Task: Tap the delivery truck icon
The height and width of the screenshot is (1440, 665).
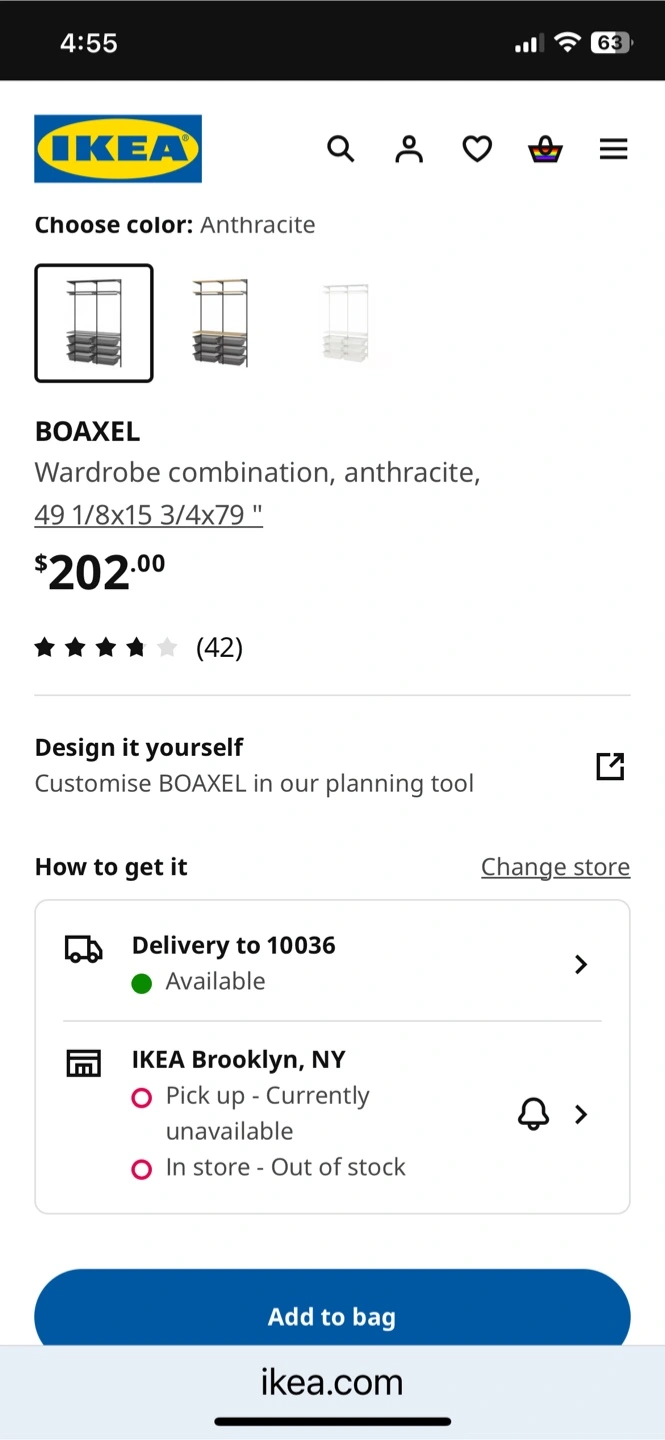Action: pos(84,949)
